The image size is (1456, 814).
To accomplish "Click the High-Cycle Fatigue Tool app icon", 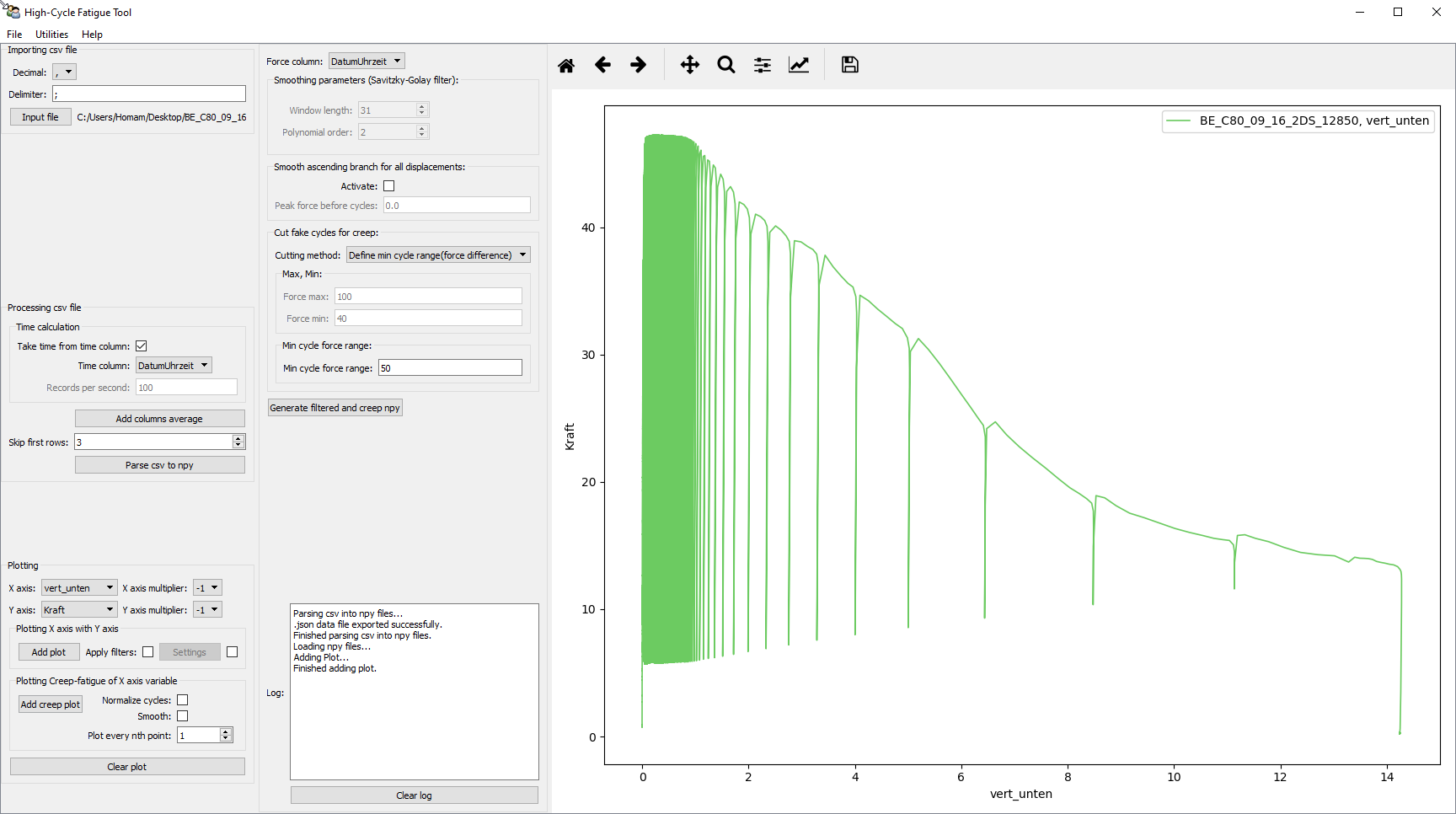I will coord(12,12).
